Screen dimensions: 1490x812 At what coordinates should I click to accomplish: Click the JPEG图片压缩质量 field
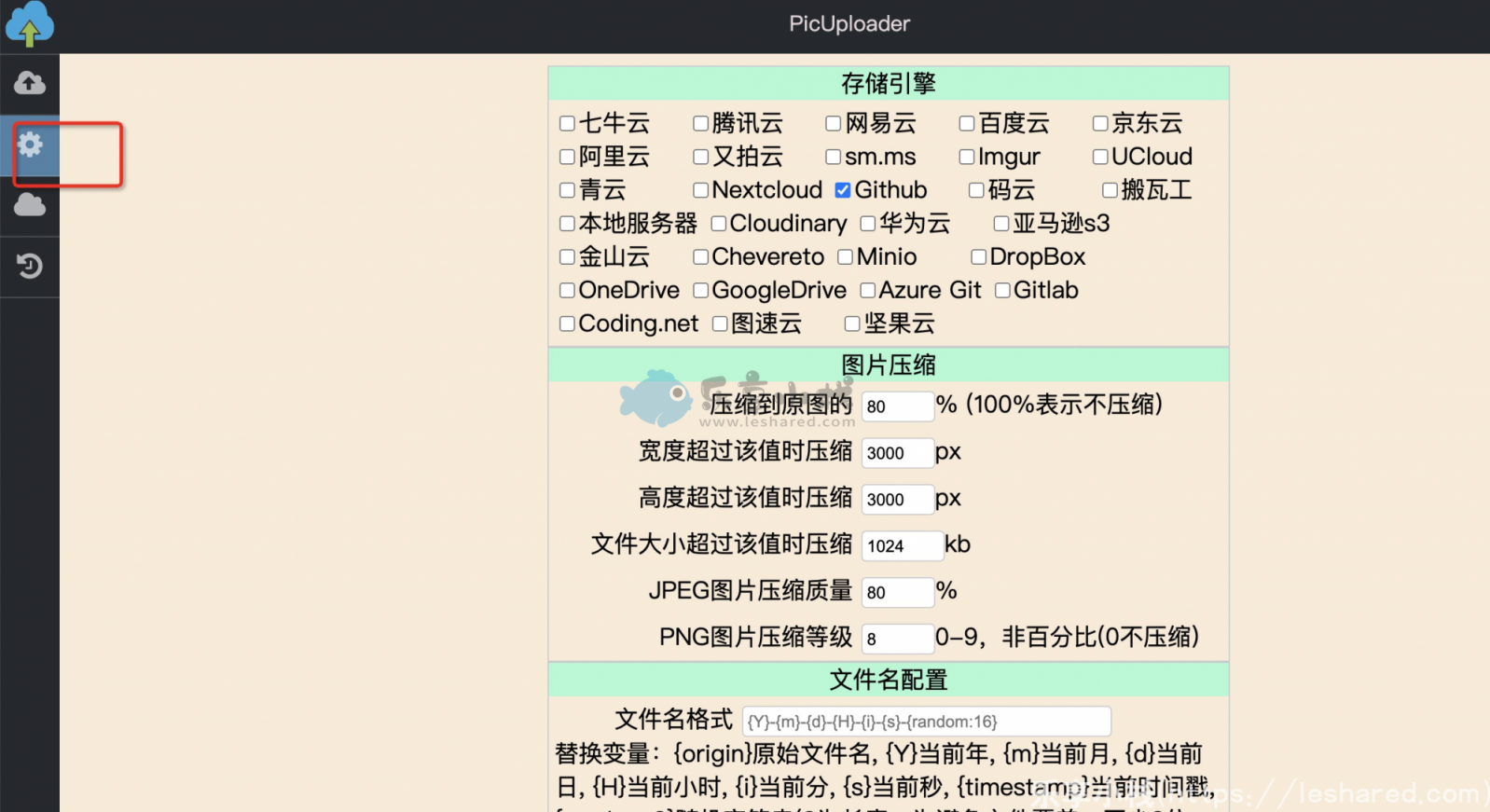coord(897,593)
